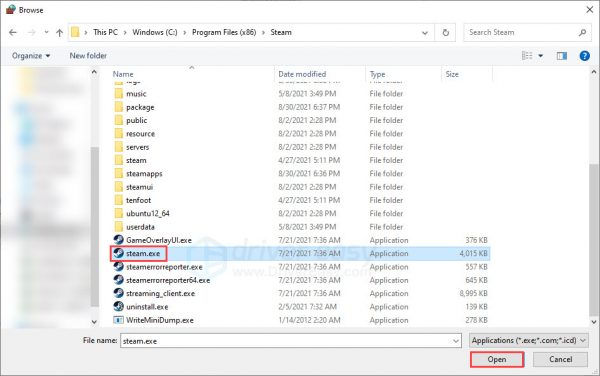The height and width of the screenshot is (376, 600).
Task: Toggle the preview pane icon
Action: (x=562, y=56)
